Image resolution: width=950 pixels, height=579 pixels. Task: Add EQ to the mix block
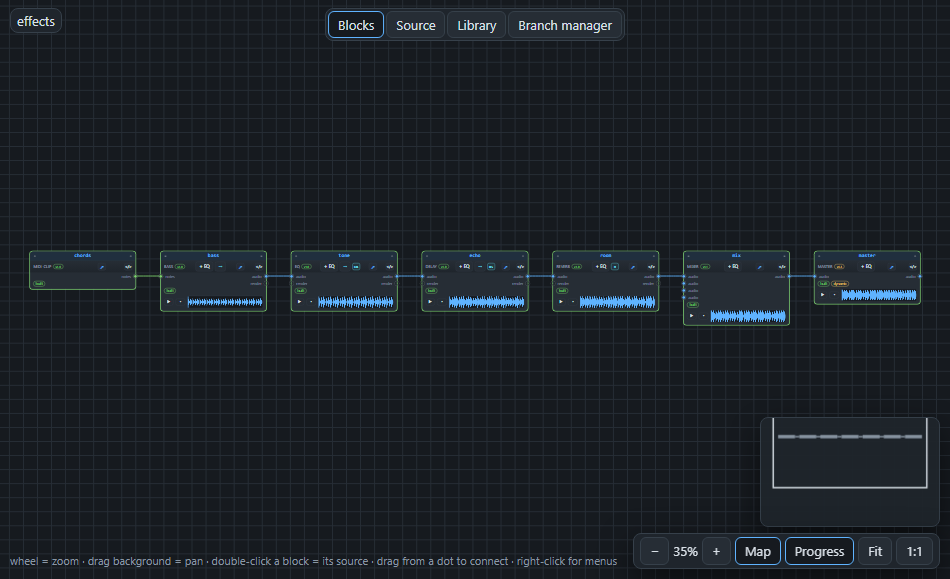733,266
